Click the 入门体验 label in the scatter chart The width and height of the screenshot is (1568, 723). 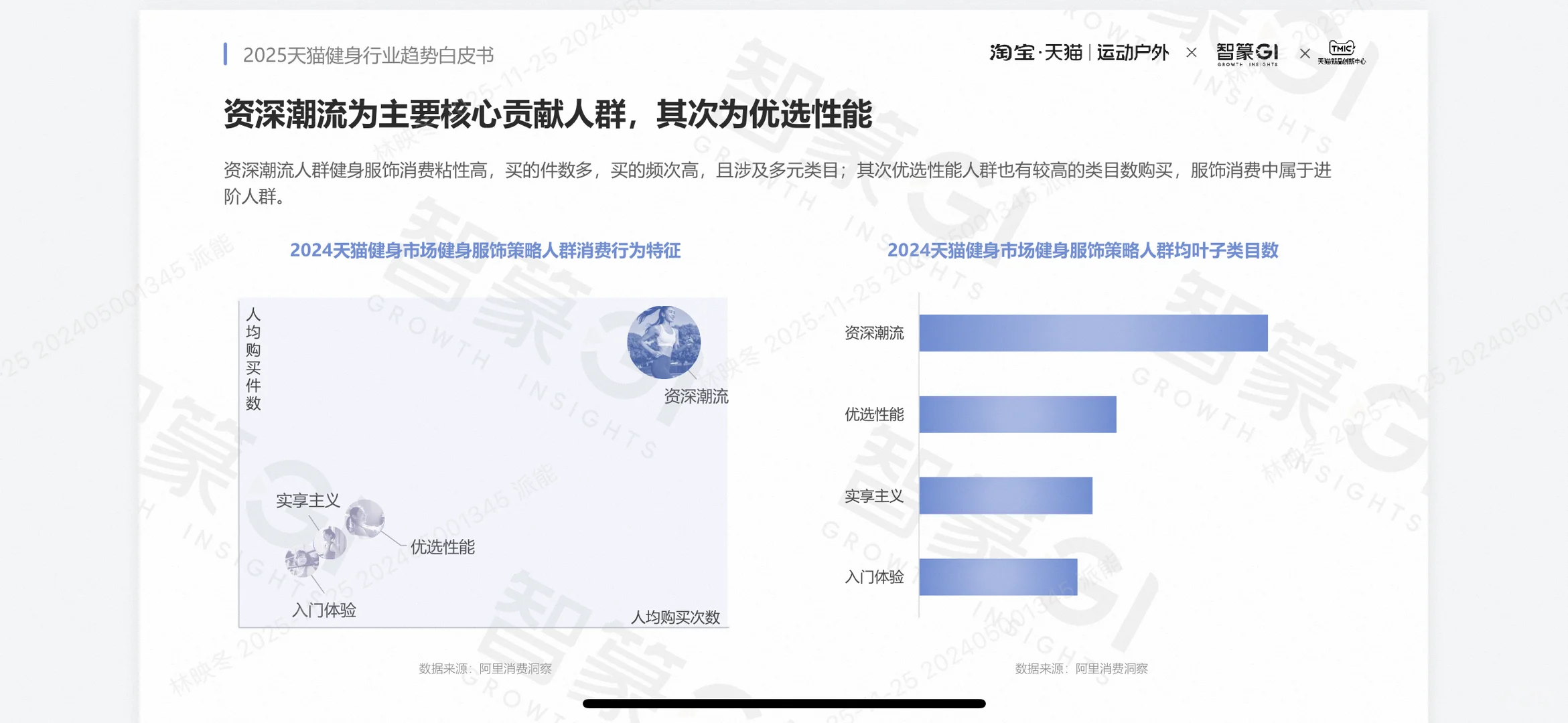[x=324, y=610]
